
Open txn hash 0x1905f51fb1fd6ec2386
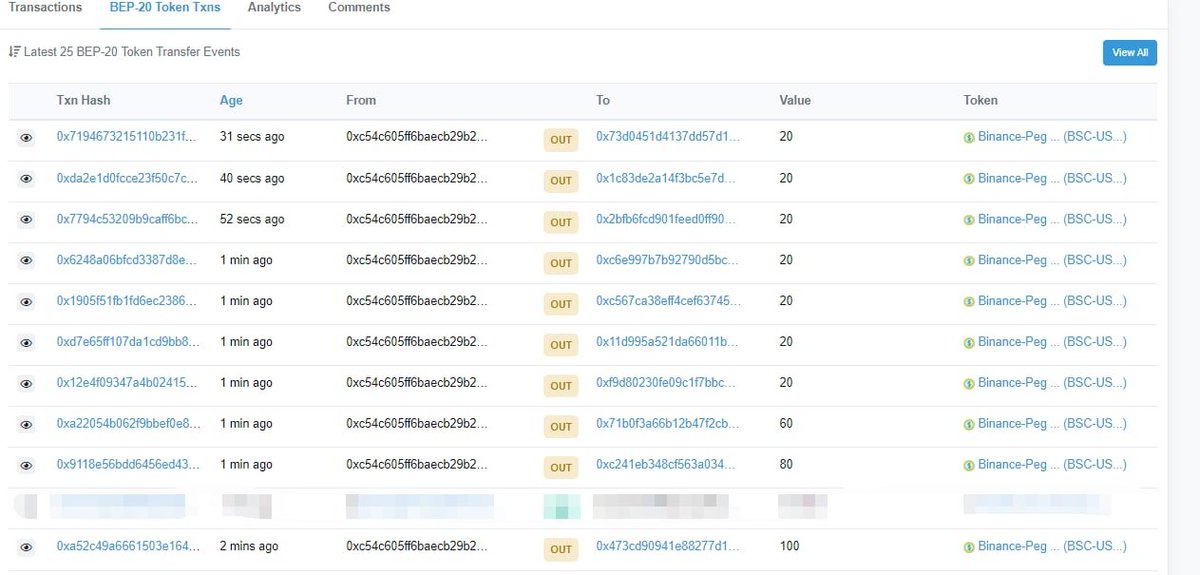[128, 301]
